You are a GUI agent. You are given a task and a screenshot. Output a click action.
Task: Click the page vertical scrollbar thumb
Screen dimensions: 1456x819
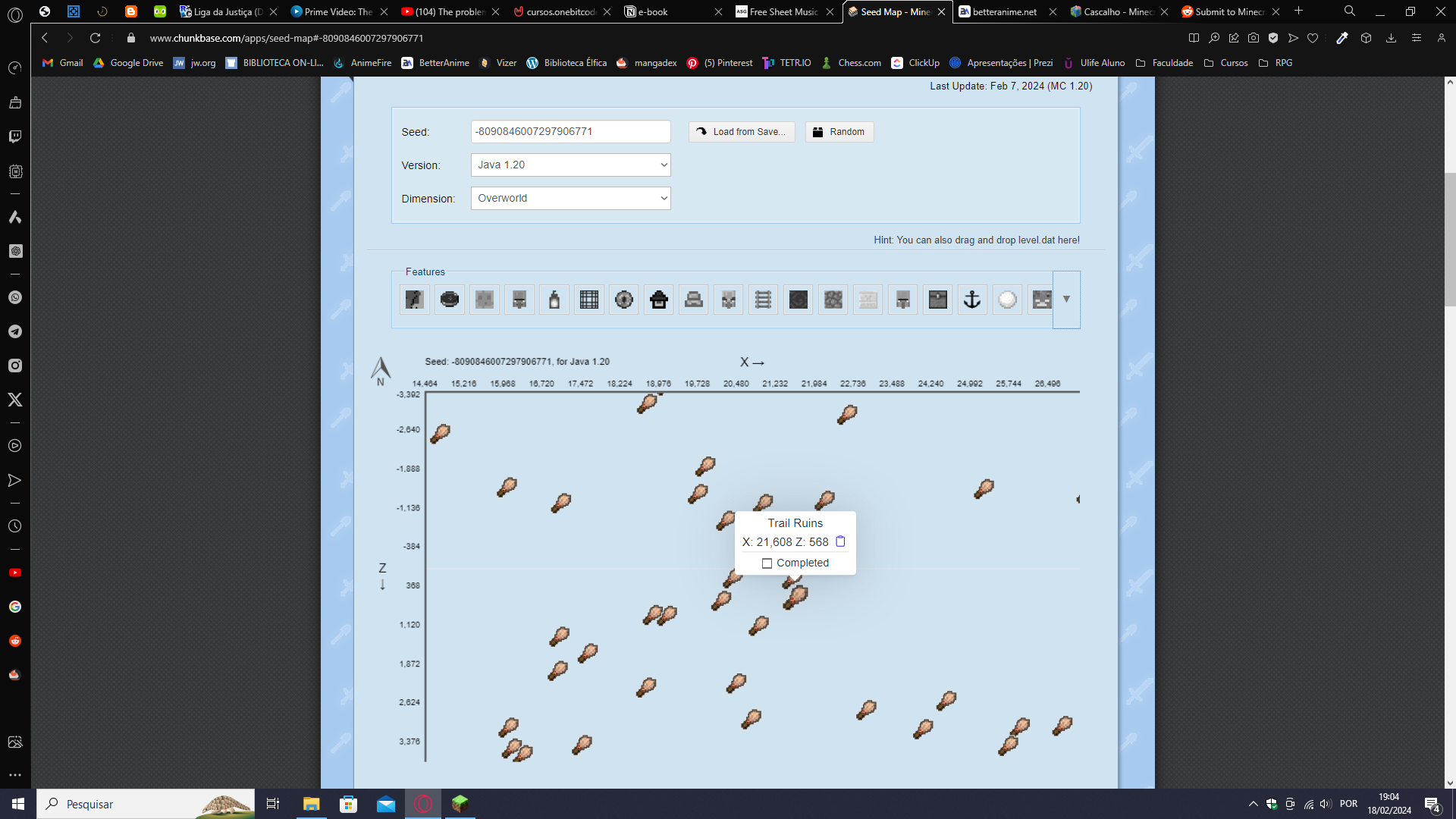point(1450,239)
